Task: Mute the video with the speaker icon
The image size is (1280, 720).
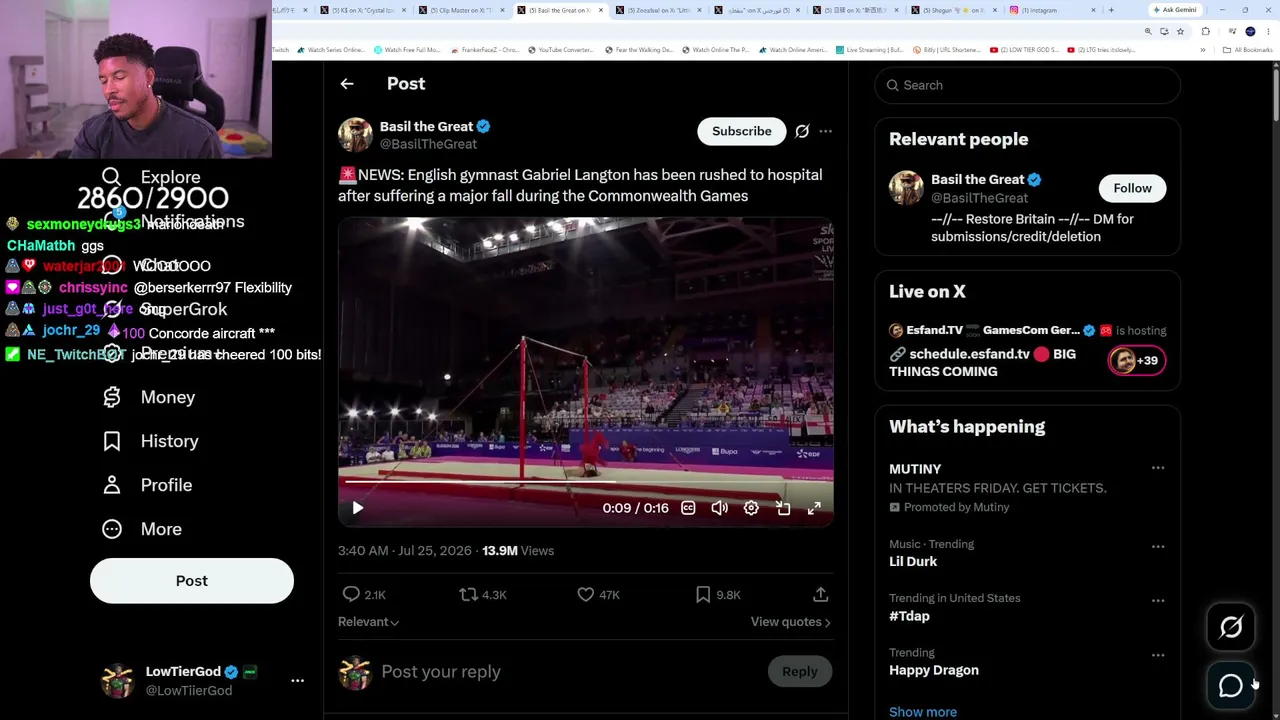Action: 719,508
